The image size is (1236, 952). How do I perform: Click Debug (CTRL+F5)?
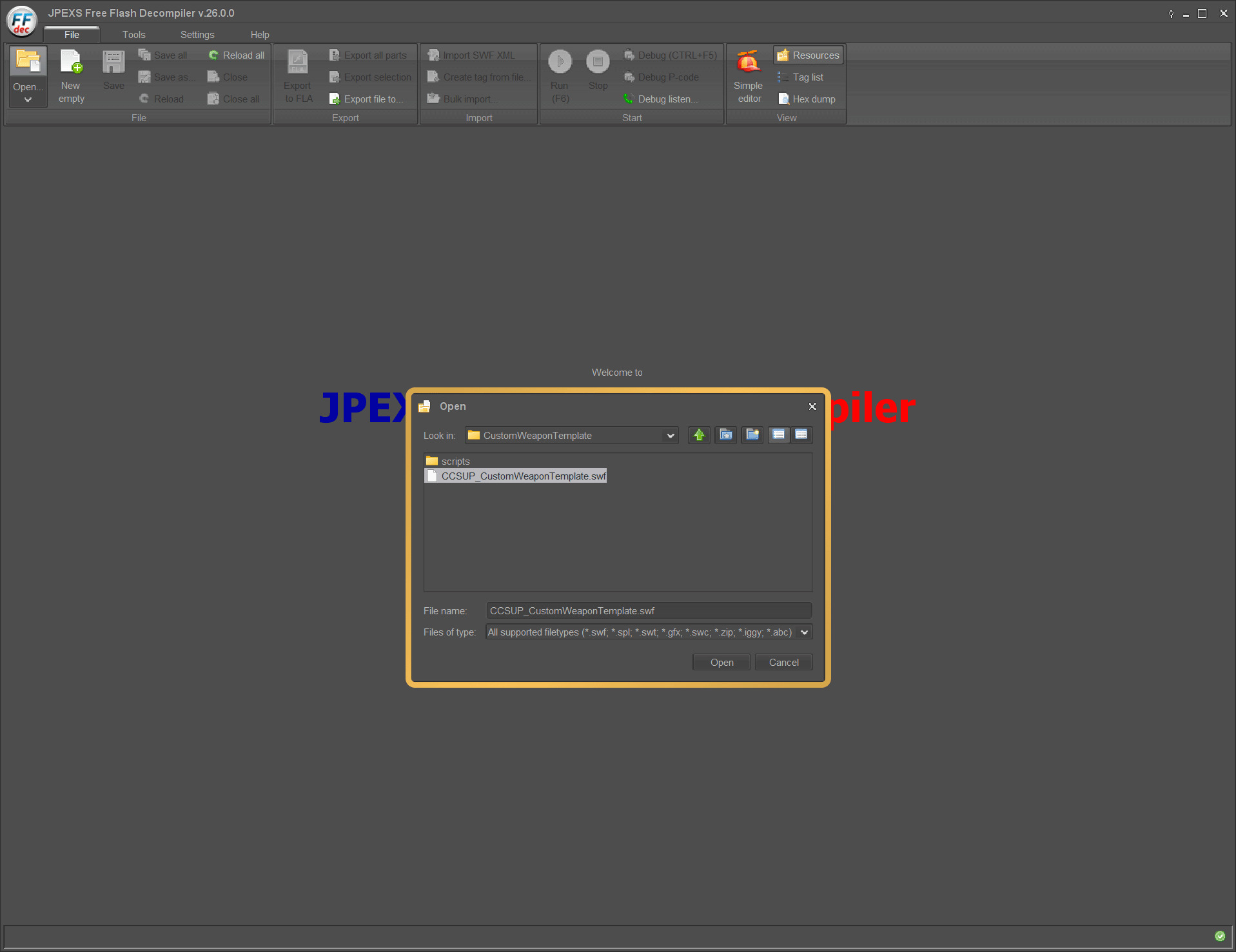671,55
